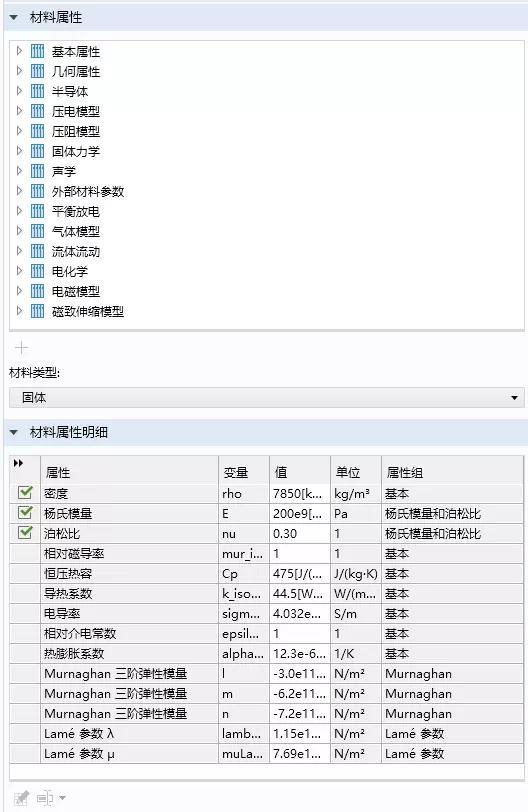Click the 声学 property group icon
The width and height of the screenshot is (528, 812).
pyautogui.click(x=37, y=171)
